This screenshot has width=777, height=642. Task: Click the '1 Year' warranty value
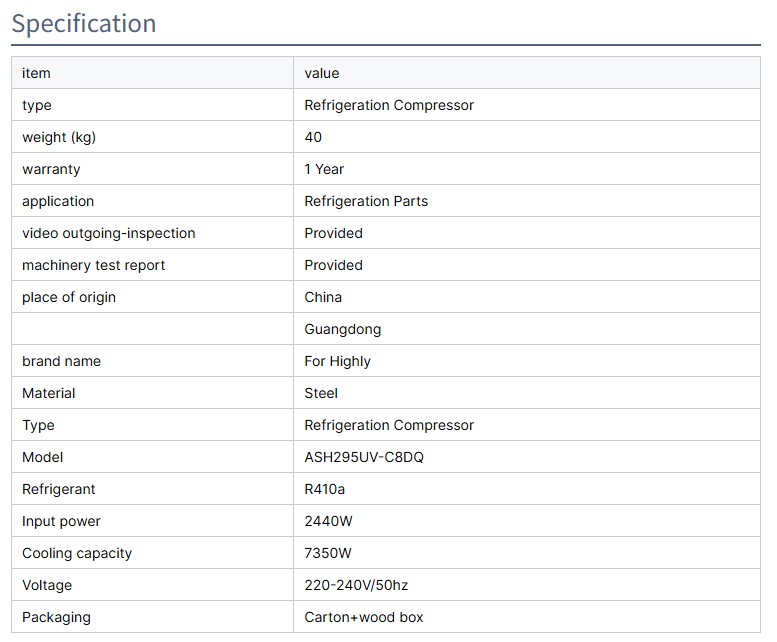click(324, 169)
